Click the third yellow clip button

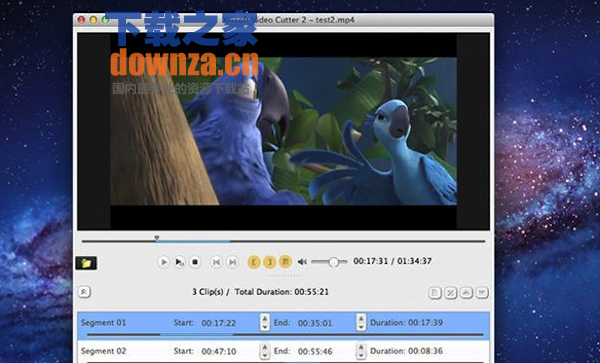click(x=285, y=262)
